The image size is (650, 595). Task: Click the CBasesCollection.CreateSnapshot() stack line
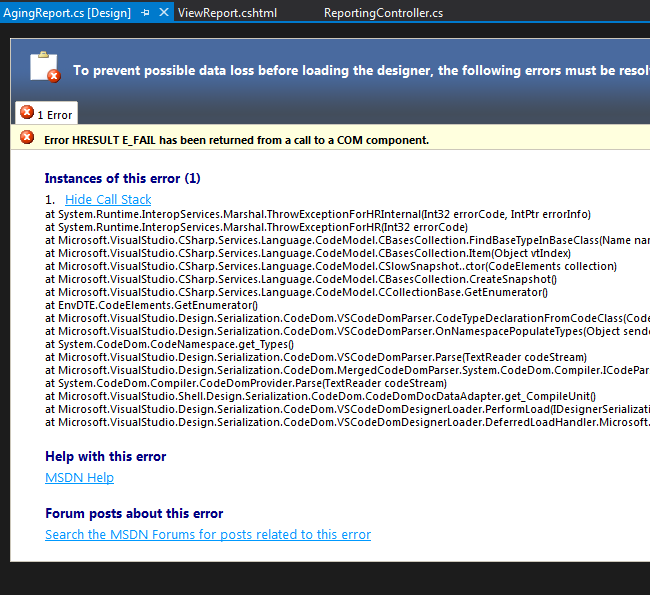301,279
